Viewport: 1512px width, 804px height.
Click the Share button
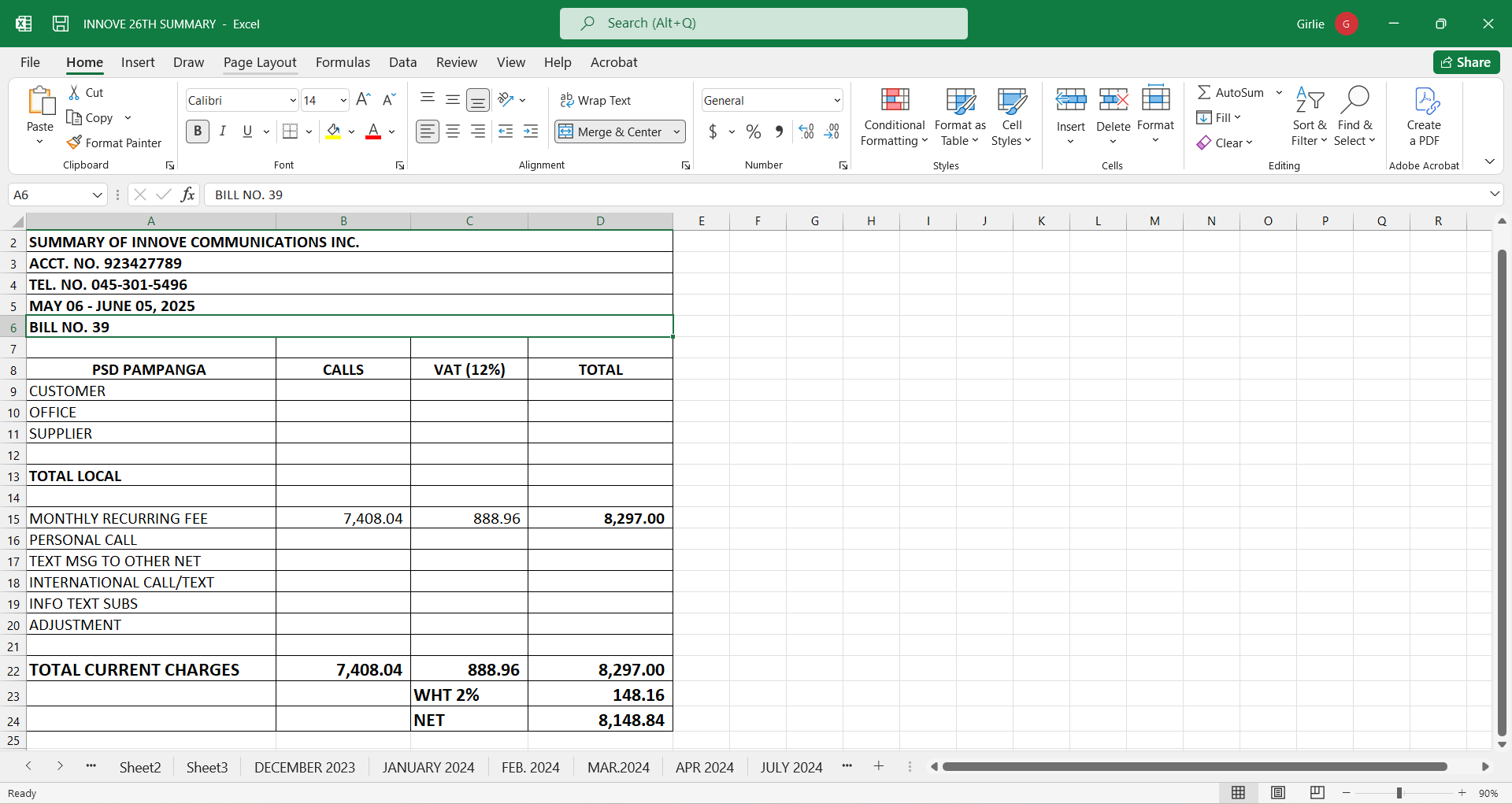click(1466, 62)
